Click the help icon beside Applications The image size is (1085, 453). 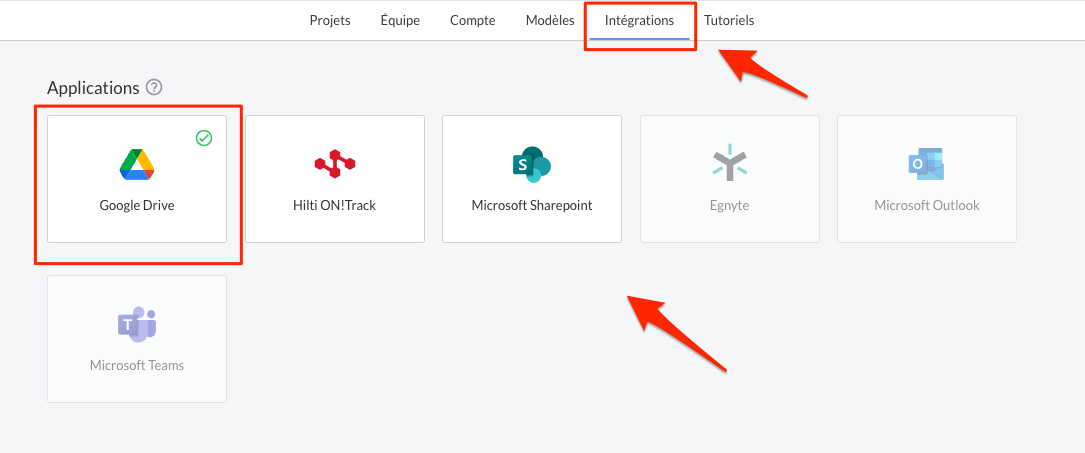(x=154, y=88)
